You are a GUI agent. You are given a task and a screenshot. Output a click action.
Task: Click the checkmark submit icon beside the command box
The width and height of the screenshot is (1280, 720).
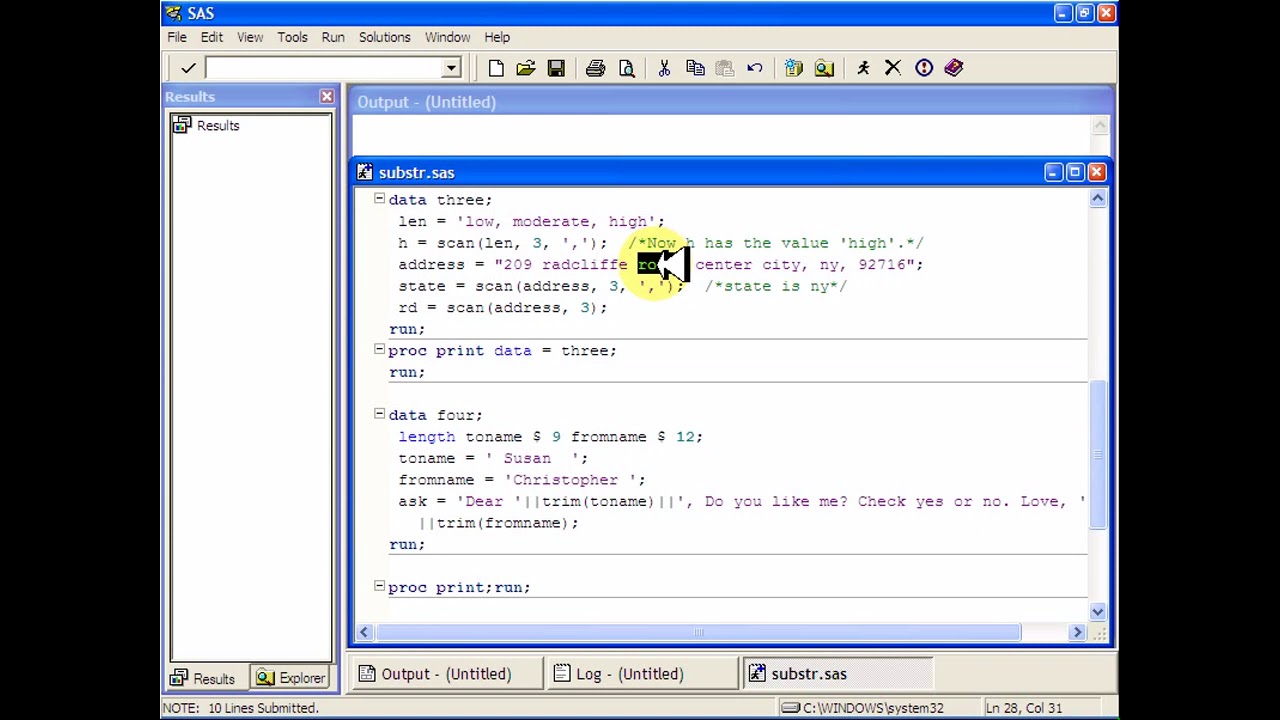pyautogui.click(x=188, y=68)
